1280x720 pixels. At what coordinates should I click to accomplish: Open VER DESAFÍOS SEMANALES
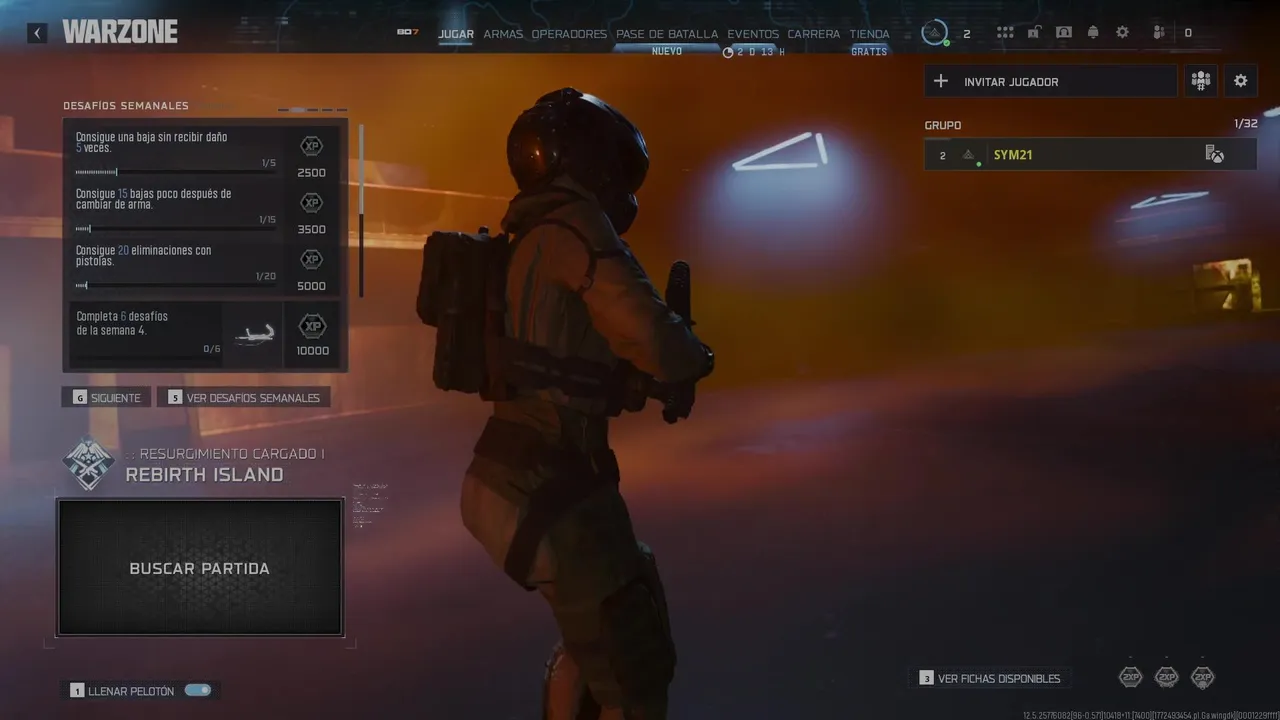coord(244,397)
